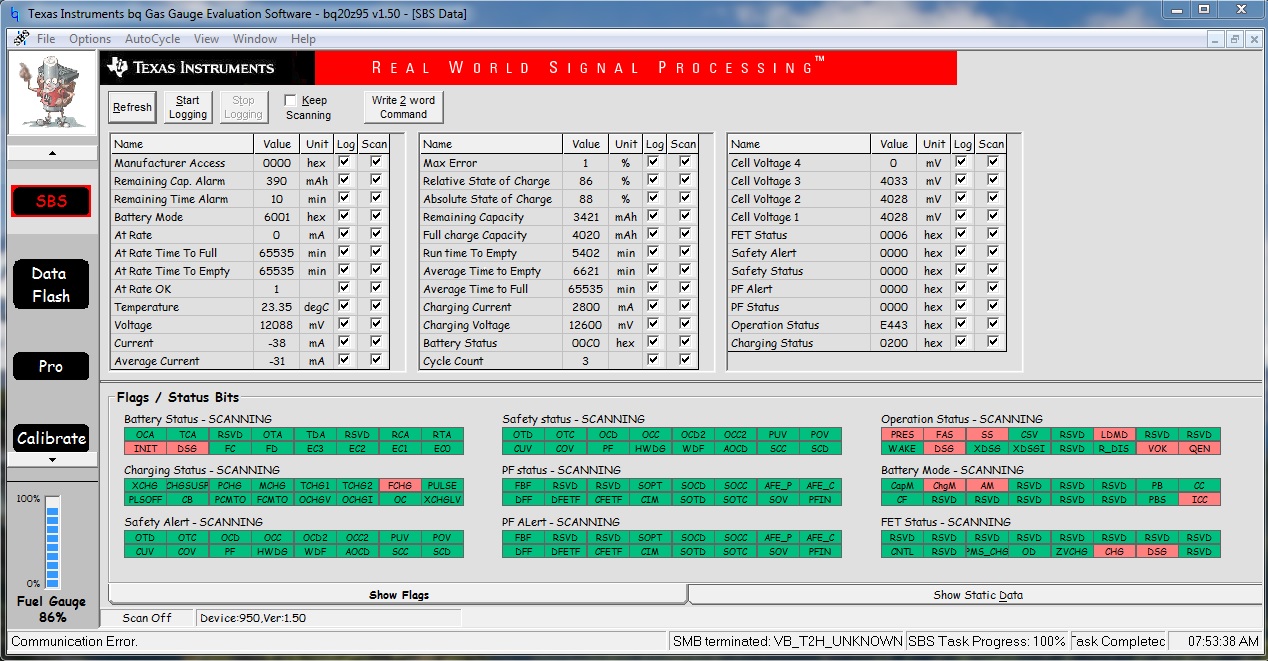This screenshot has height=661, width=1268.
Task: Open the File menu
Action: click(46, 39)
